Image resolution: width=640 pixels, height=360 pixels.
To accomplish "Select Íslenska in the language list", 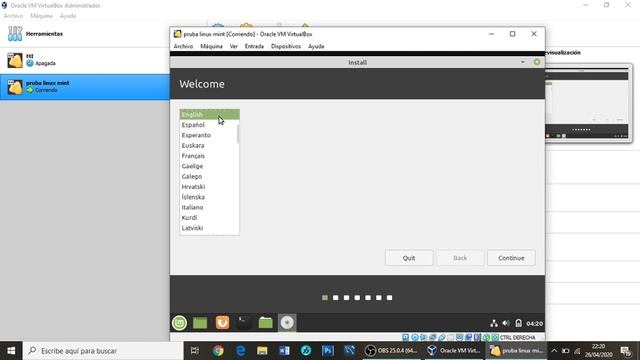I will 208,197.
